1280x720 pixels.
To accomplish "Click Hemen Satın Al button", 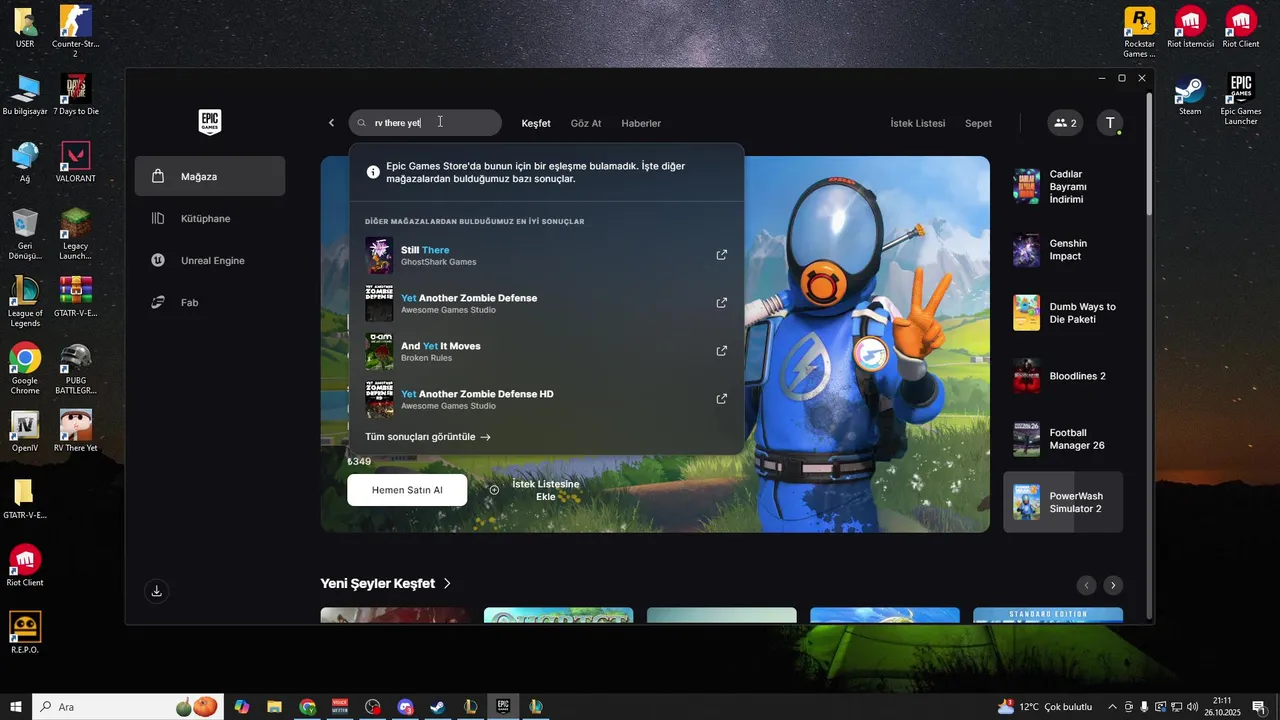I will [407, 490].
